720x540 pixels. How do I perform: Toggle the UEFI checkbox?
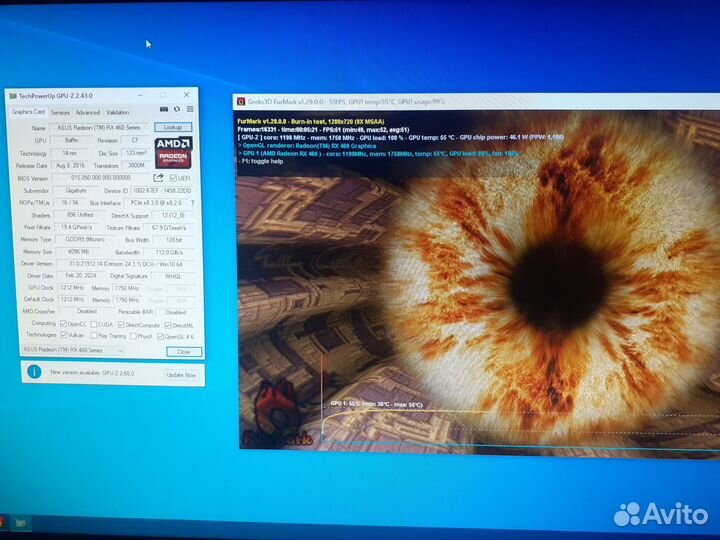[x=173, y=178]
